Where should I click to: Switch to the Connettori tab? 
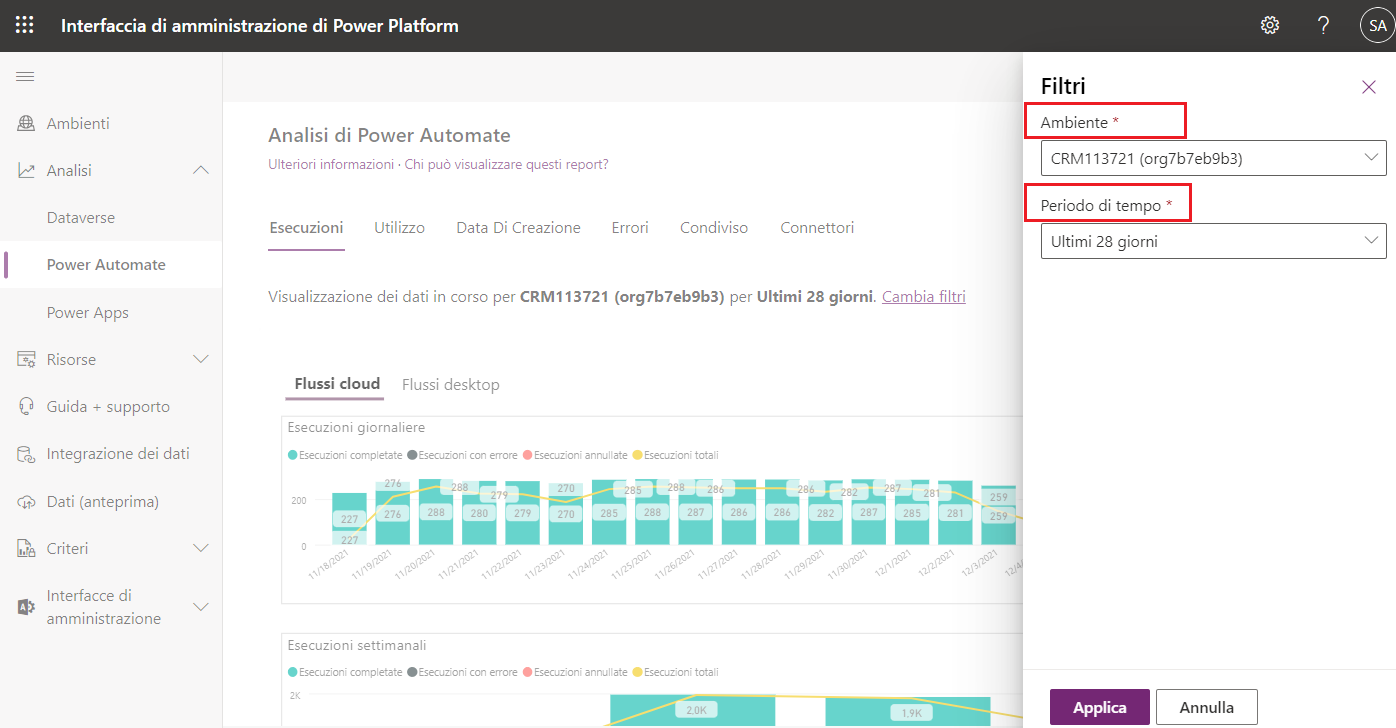[817, 228]
